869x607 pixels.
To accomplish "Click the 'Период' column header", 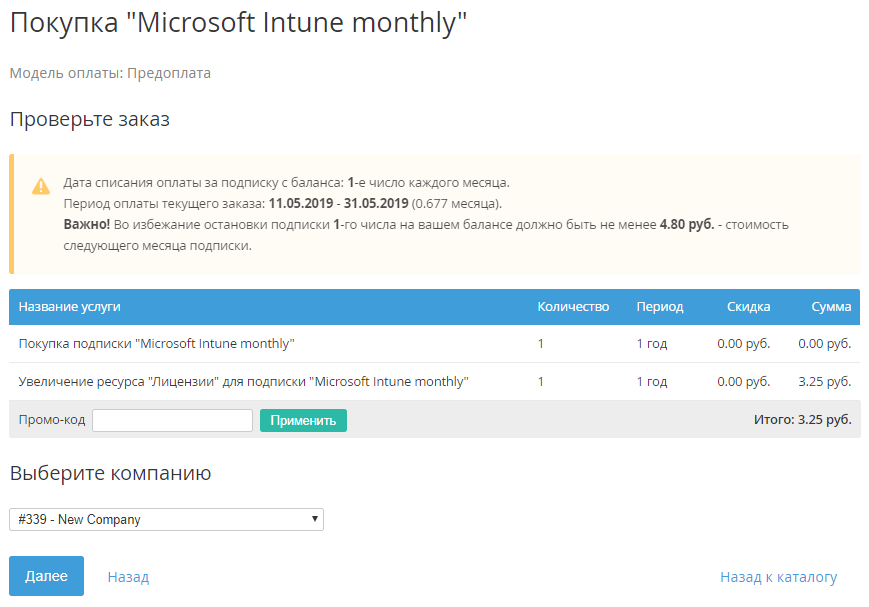I will point(660,307).
